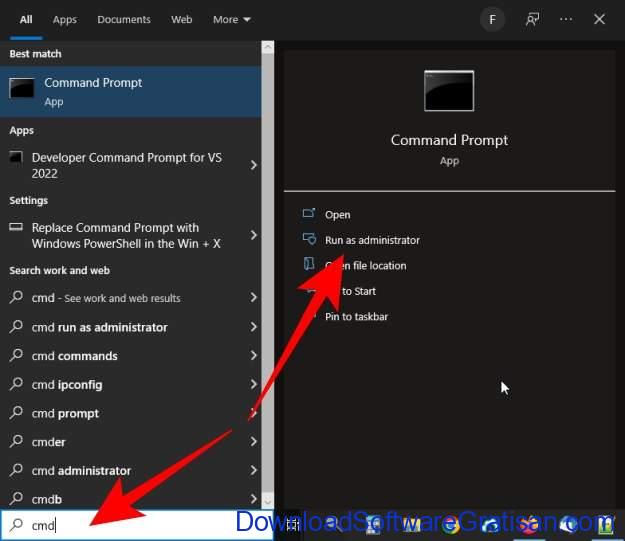Click Open in the Command Prompt panel
The height and width of the screenshot is (541, 625).
pos(338,215)
